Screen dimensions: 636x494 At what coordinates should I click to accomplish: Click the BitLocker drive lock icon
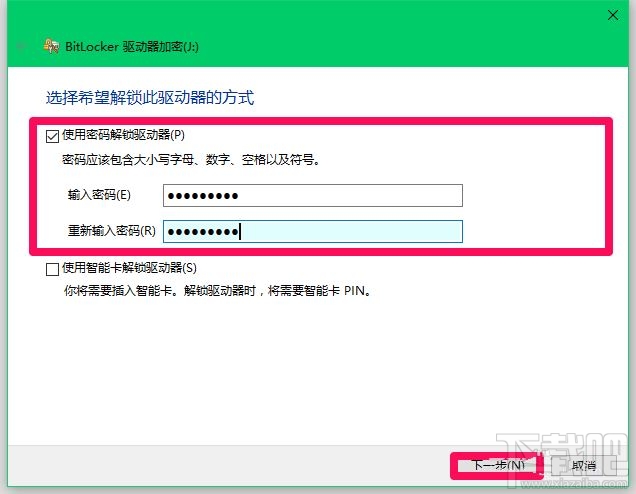click(x=50, y=46)
